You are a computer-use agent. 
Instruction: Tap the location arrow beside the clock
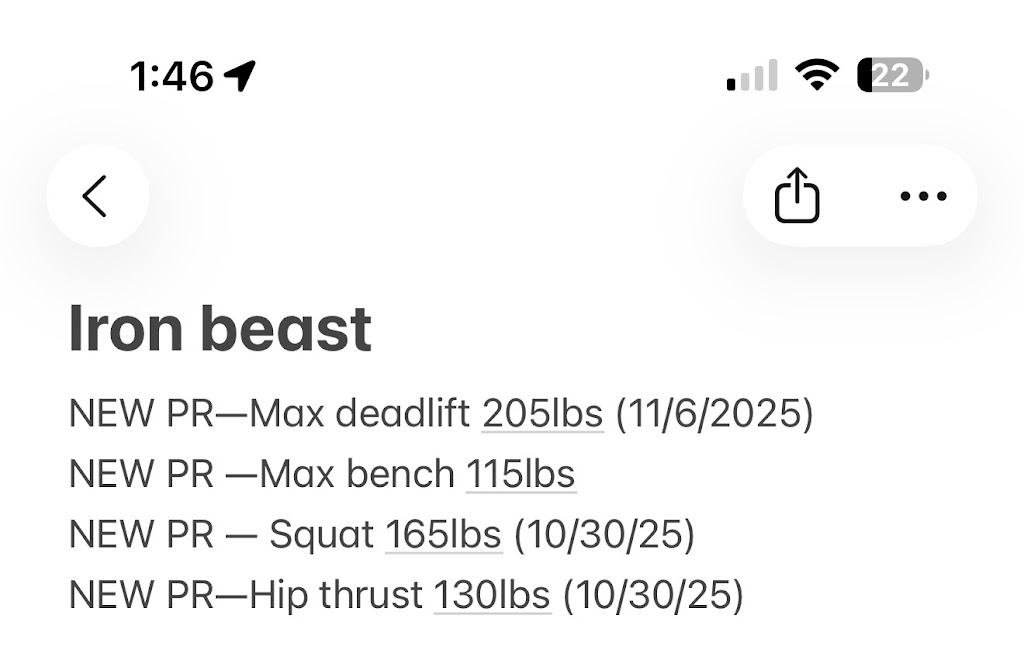[239, 75]
